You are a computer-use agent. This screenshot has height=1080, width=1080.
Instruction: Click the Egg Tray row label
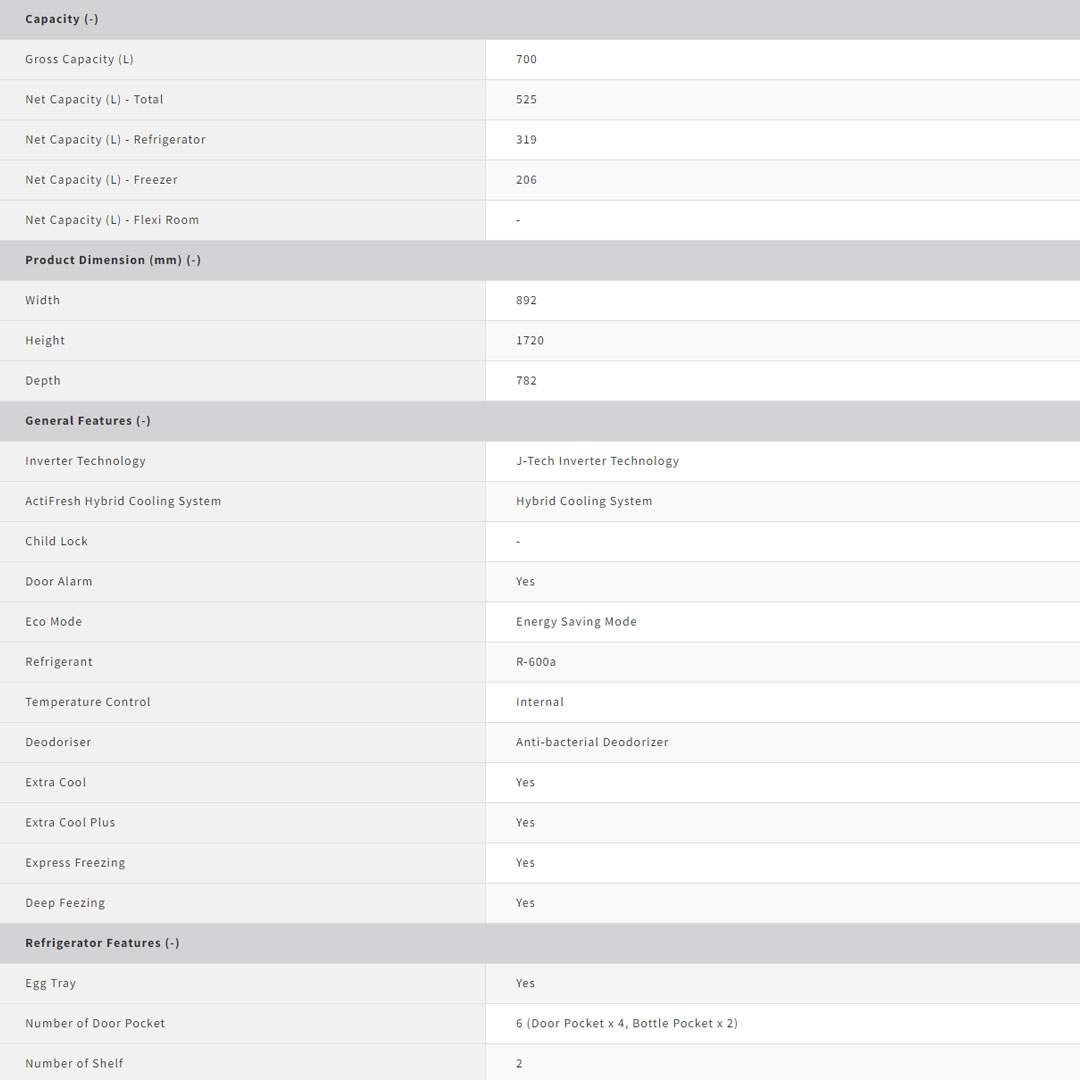(x=50, y=983)
